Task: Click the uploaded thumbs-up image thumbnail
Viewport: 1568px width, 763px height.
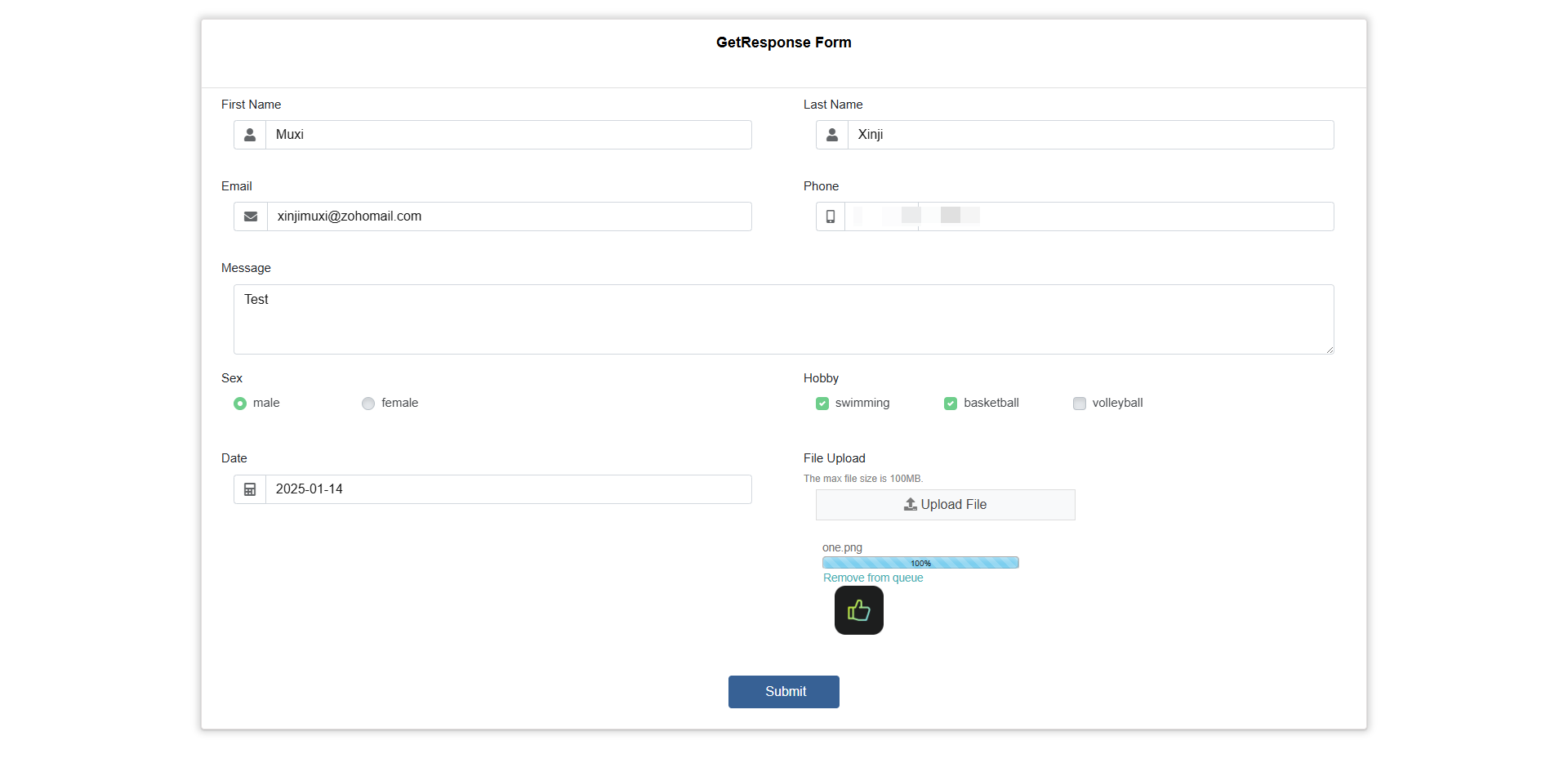Action: [859, 610]
